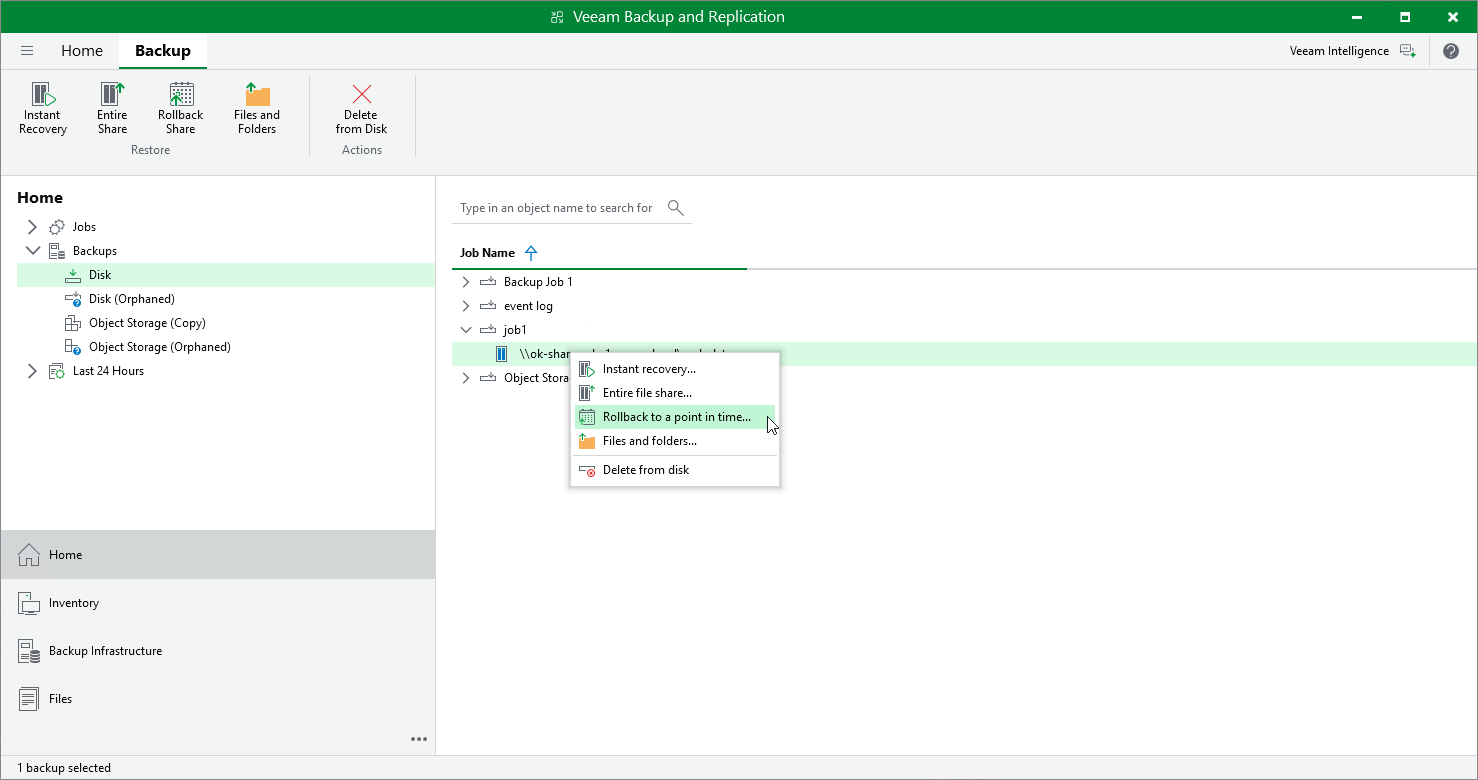The image size is (1478, 780).
Task: Select Object Storage (Orphaned) tree item
Action: click(x=160, y=347)
